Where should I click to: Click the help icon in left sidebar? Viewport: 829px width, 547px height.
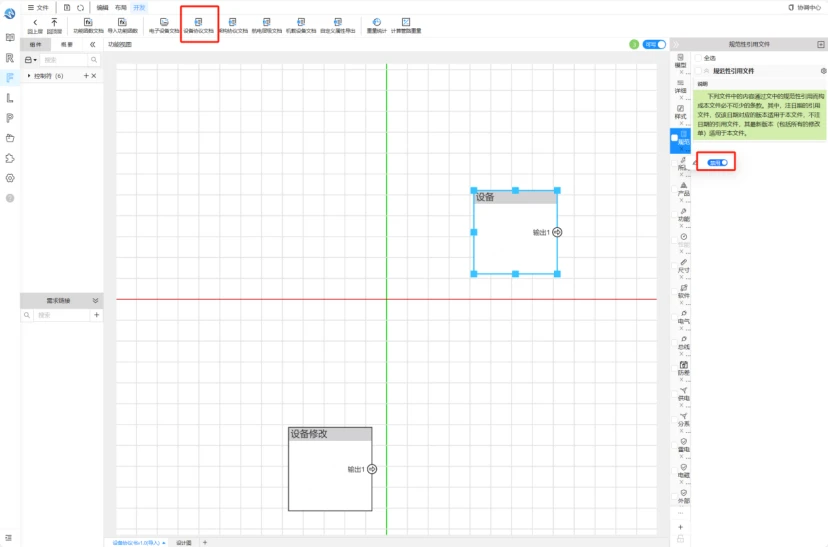pyautogui.click(x=10, y=198)
